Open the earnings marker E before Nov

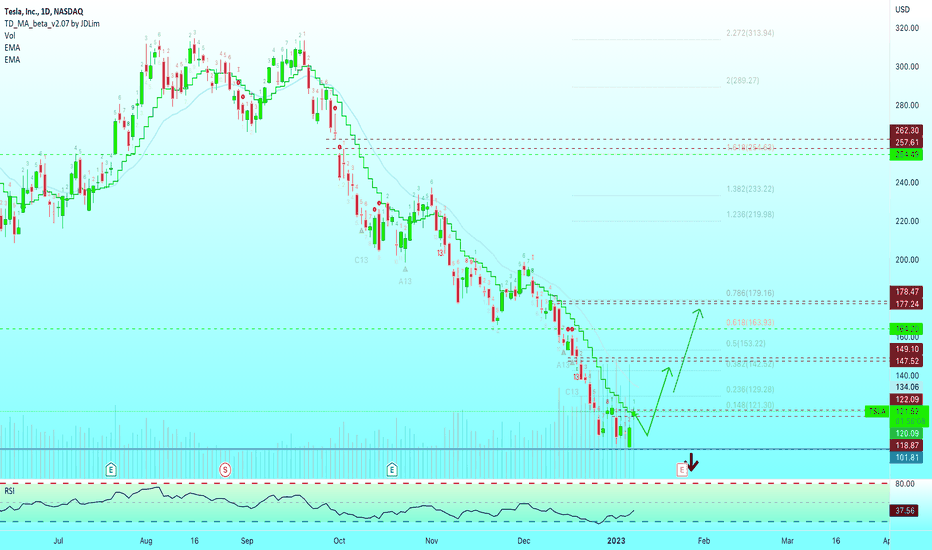(392, 470)
